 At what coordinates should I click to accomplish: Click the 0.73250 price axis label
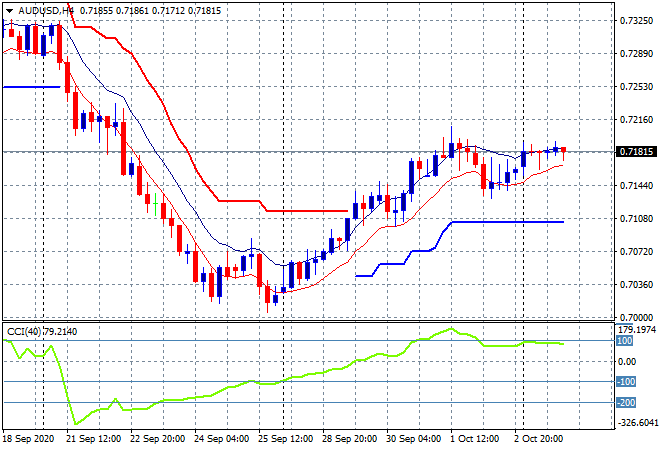coord(636,21)
